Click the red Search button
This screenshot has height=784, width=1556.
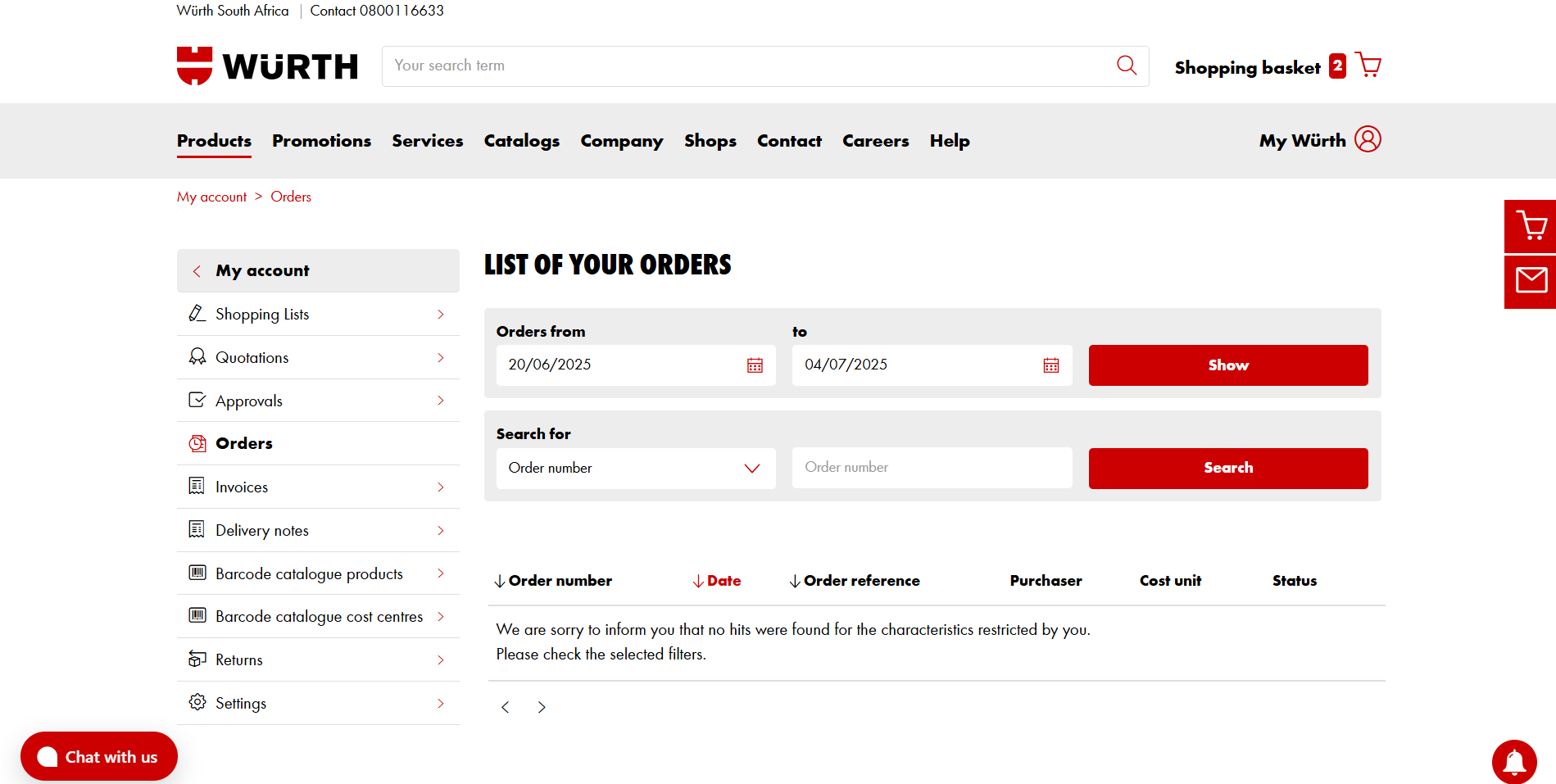(1228, 469)
